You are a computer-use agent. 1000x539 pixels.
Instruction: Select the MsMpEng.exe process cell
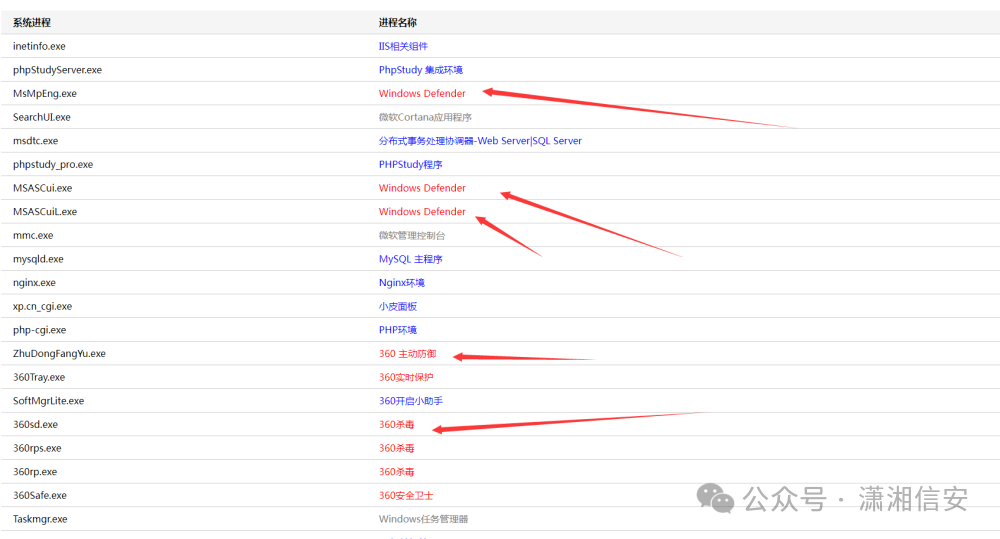[x=45, y=94]
